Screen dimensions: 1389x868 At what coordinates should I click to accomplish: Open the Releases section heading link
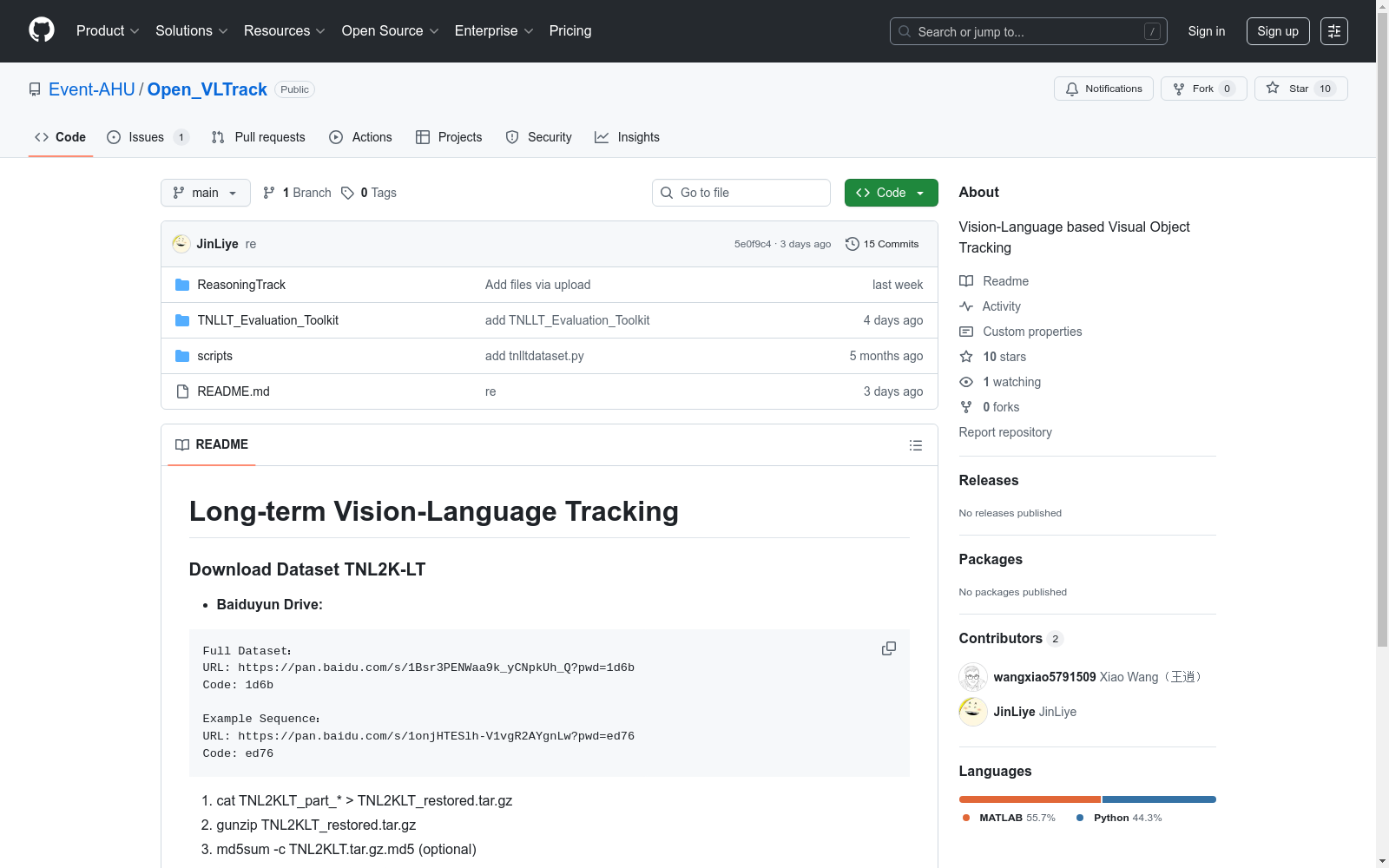tap(989, 480)
